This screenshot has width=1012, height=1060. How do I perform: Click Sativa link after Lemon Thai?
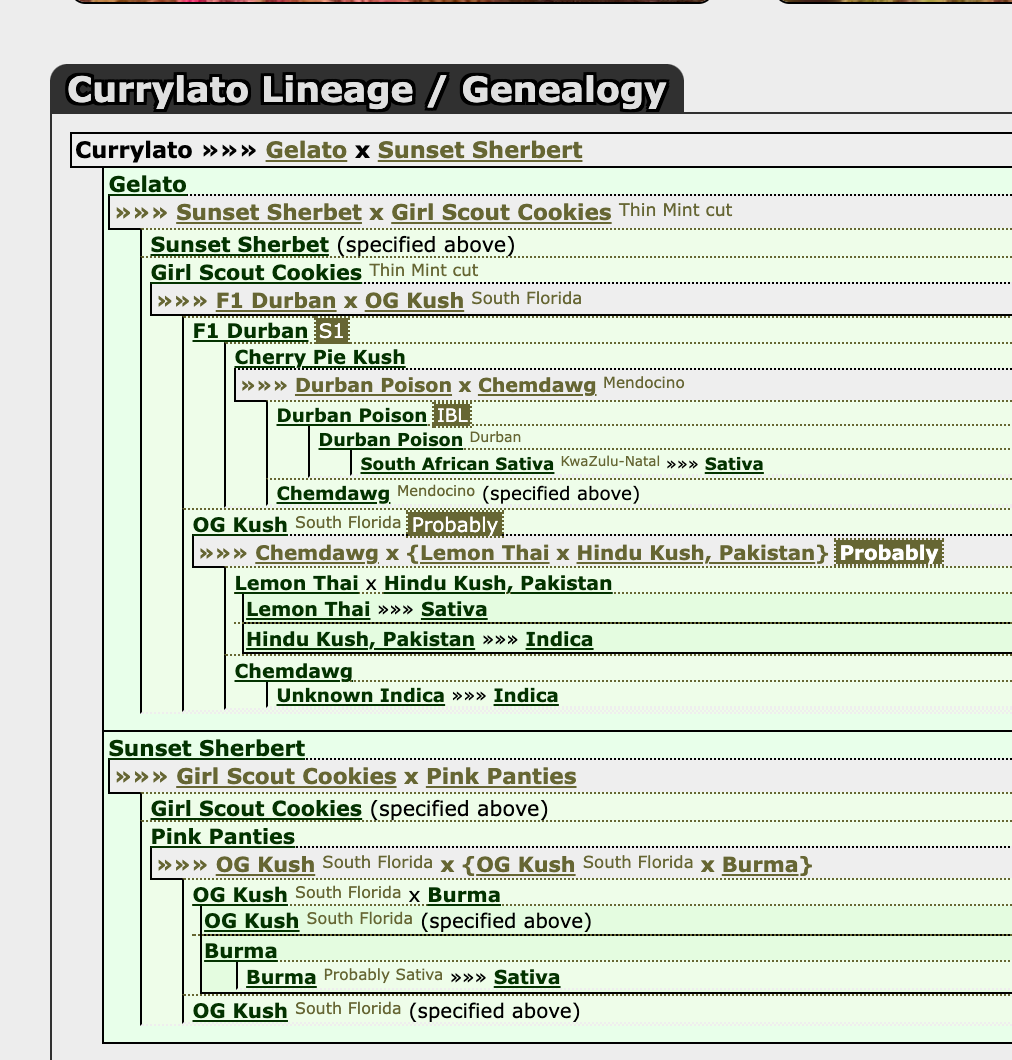tap(454, 610)
